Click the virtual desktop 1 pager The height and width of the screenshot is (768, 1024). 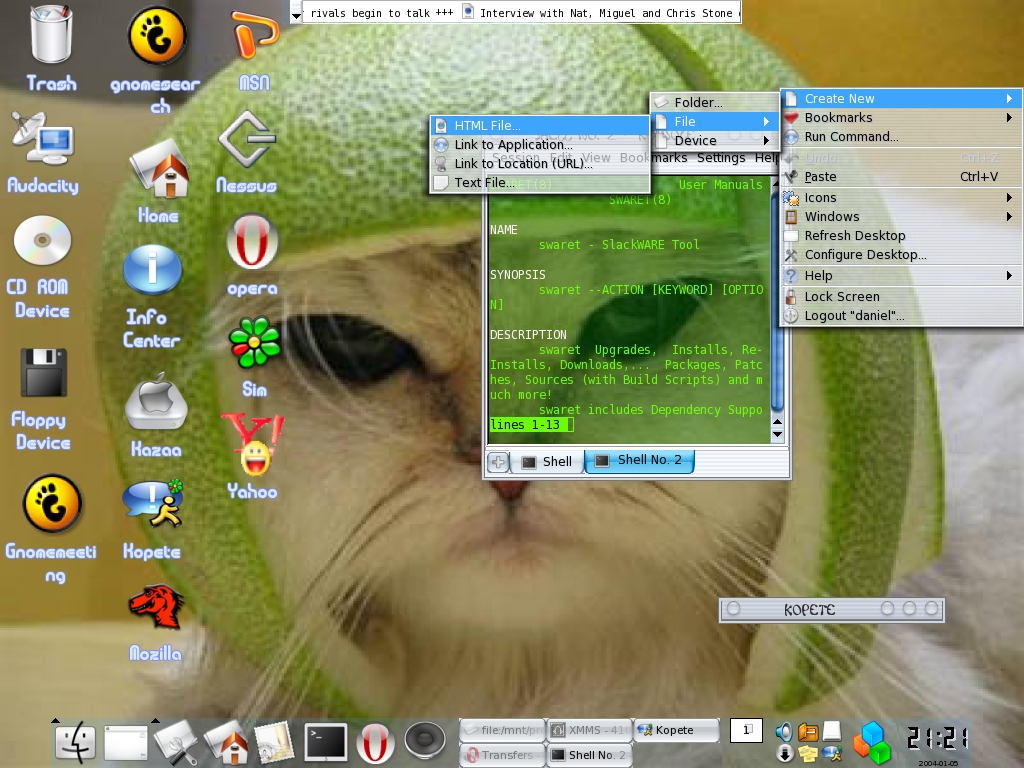[x=746, y=730]
